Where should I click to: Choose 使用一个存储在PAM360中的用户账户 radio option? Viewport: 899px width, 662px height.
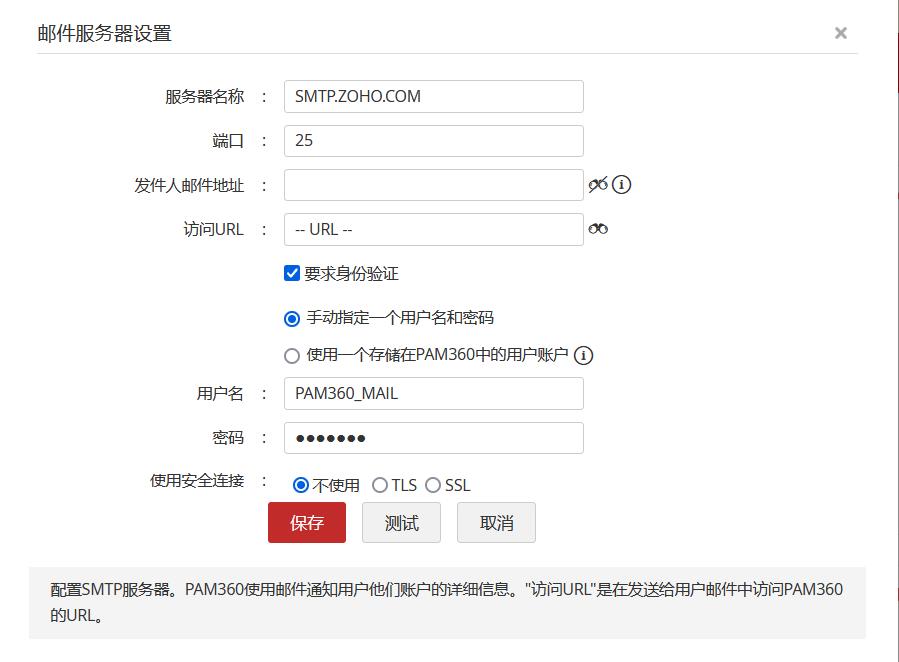pyautogui.click(x=292, y=355)
